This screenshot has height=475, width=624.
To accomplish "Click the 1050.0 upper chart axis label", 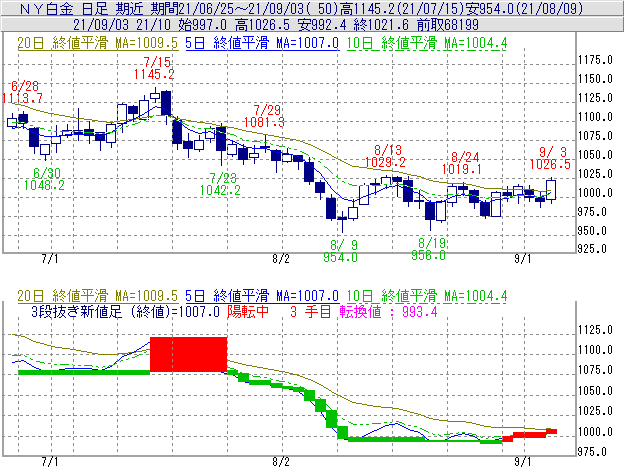I will 595,155.
